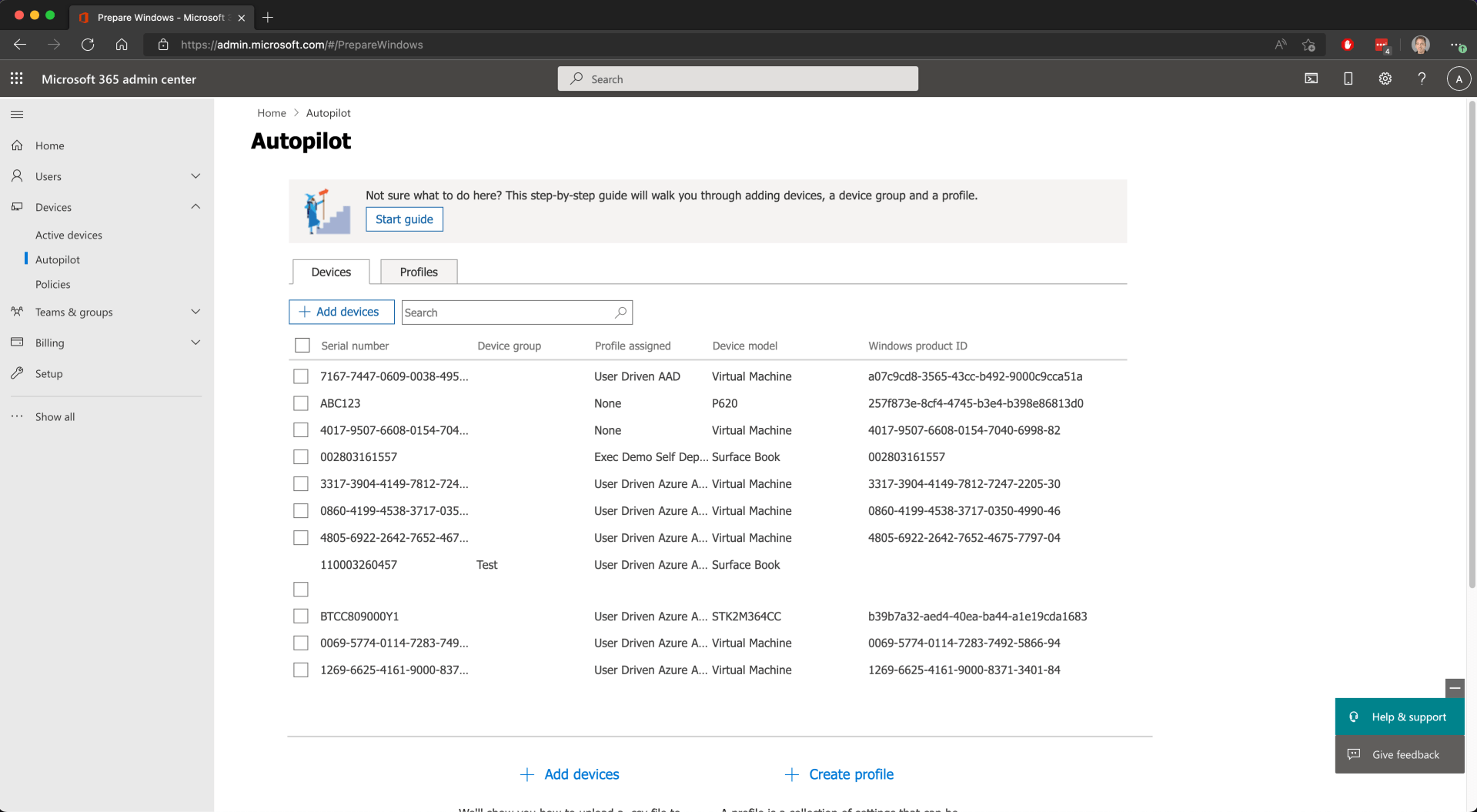Screen dimensions: 1477x812
Task: Expand the Billing navigation section
Action: point(195,343)
